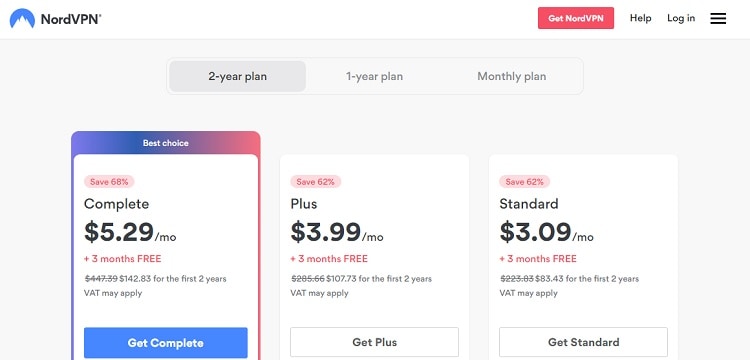Click the Log in link
Viewport: 750px width, 360px height.
tap(681, 18)
